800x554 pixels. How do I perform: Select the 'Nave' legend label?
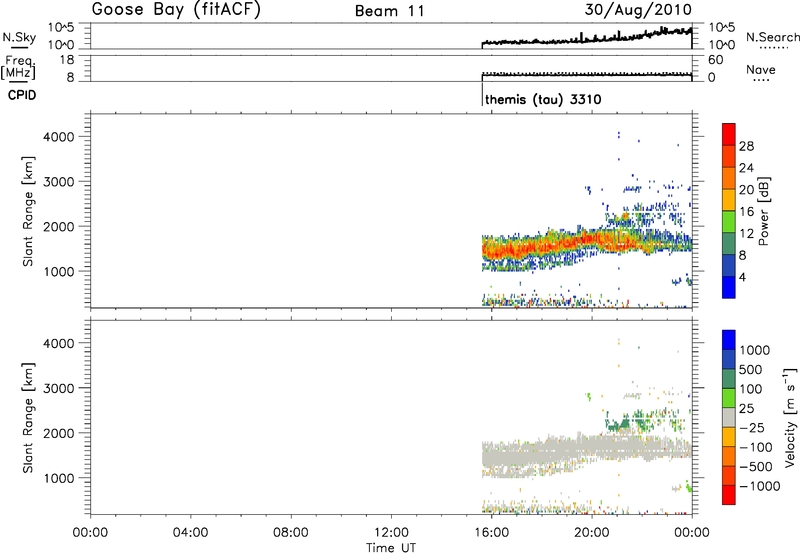tap(761, 69)
